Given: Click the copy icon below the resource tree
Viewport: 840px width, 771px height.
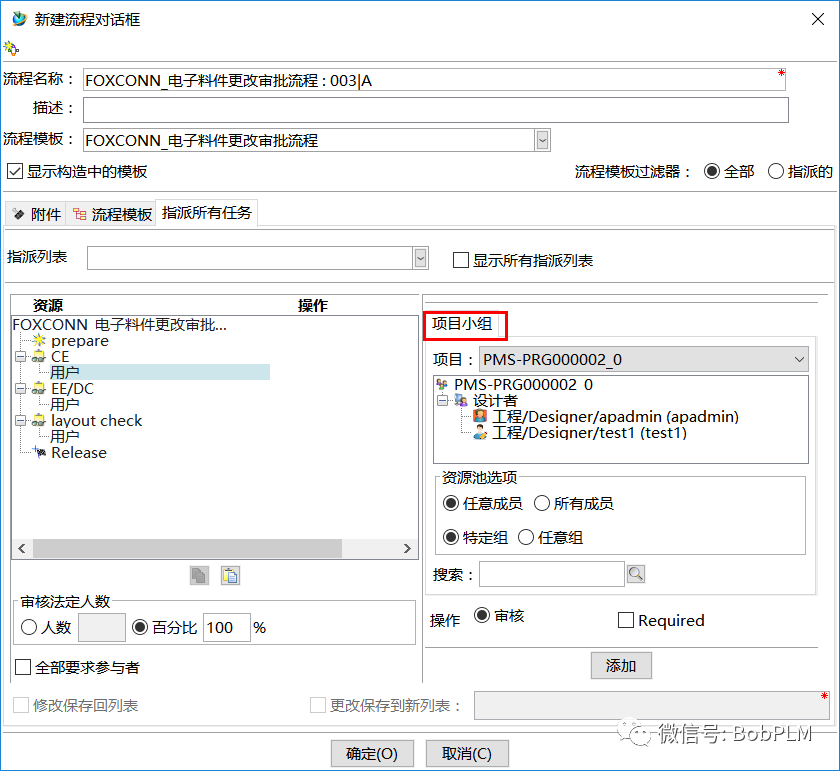Looking at the screenshot, I should point(199,575).
